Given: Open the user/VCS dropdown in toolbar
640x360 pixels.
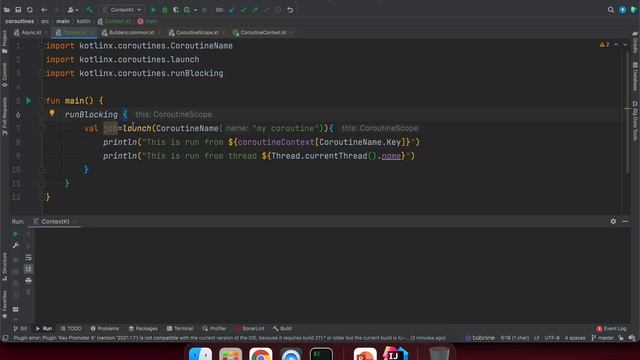Looking at the screenshot, I should 73,10.
